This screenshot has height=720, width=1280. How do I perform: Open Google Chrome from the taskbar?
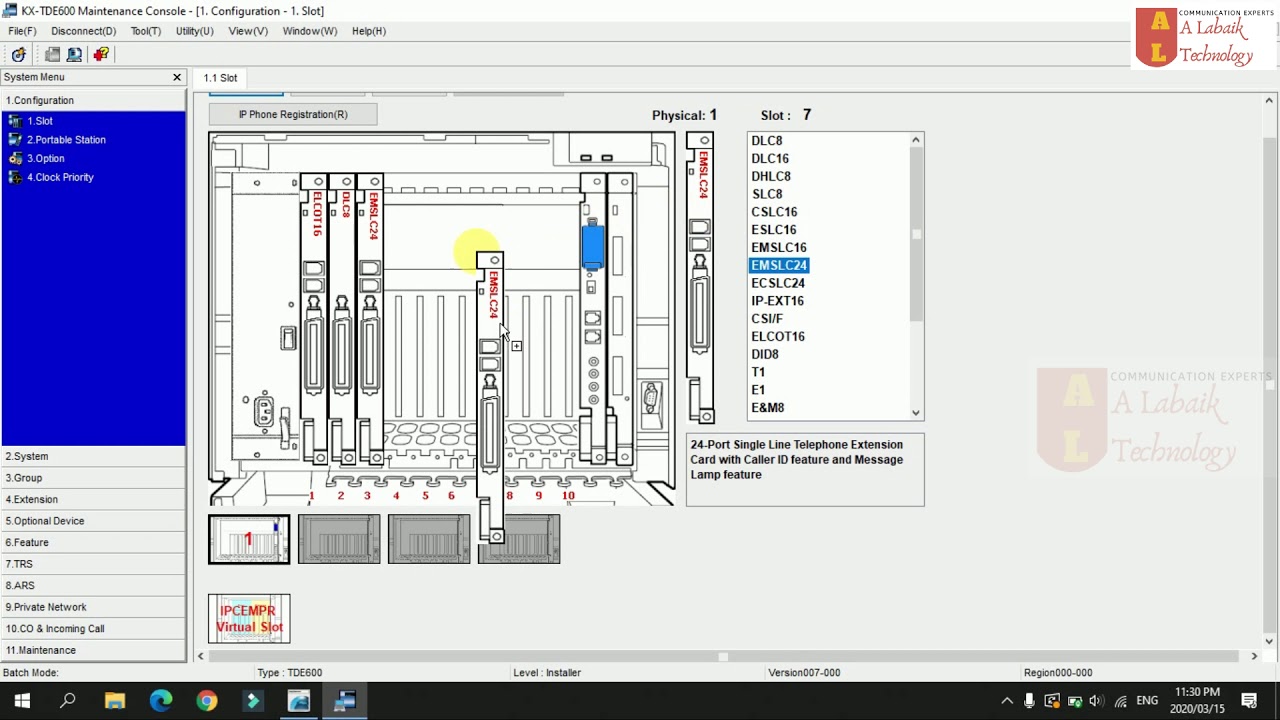(x=207, y=701)
